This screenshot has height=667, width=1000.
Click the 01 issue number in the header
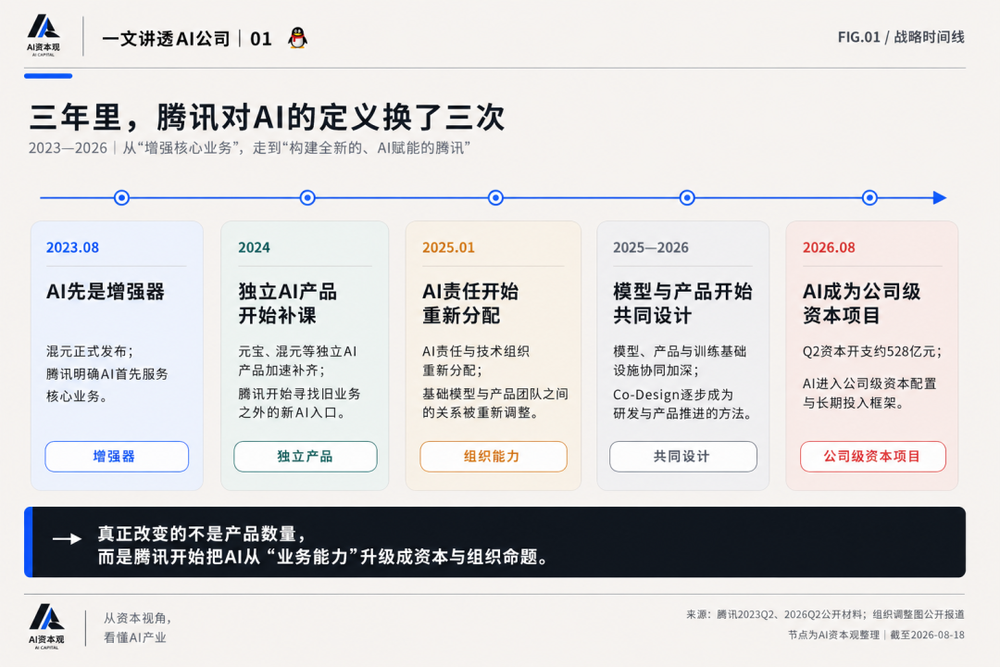click(x=261, y=39)
